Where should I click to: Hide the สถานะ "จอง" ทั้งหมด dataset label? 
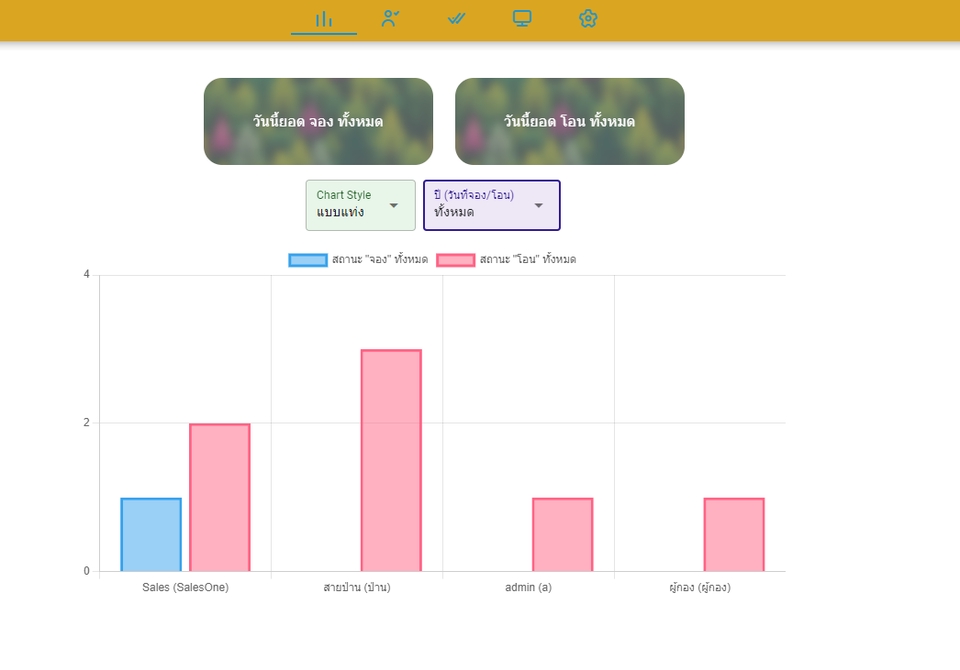[380, 260]
